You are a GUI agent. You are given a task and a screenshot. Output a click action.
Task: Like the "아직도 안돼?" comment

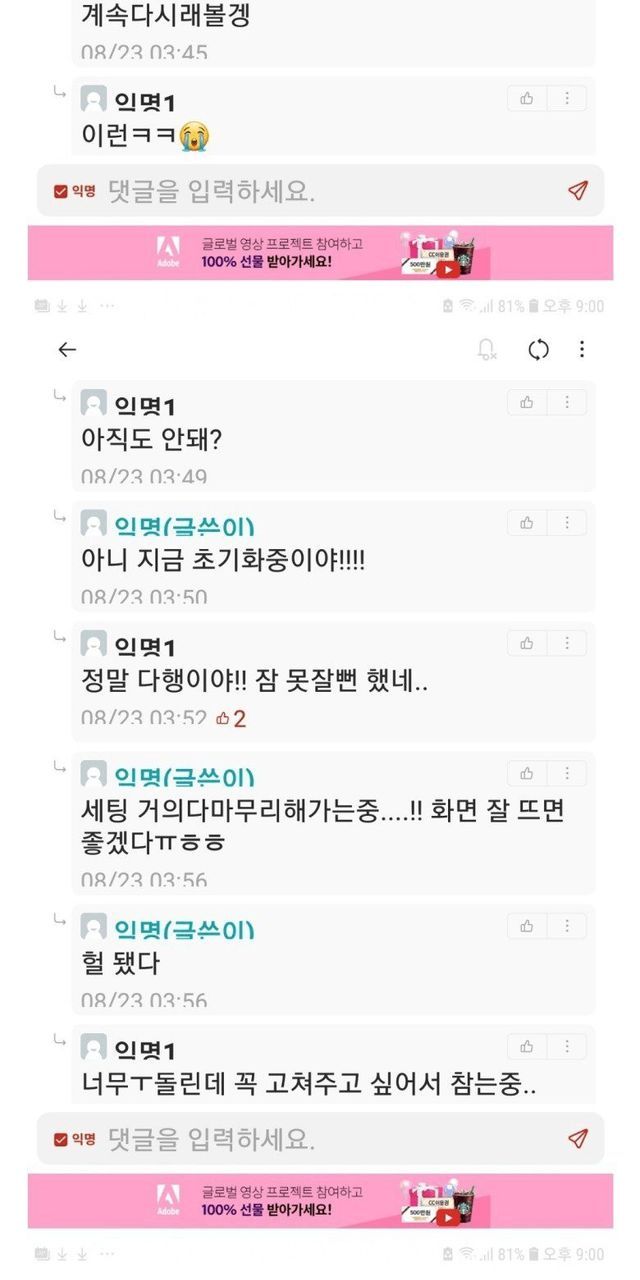[x=527, y=403]
